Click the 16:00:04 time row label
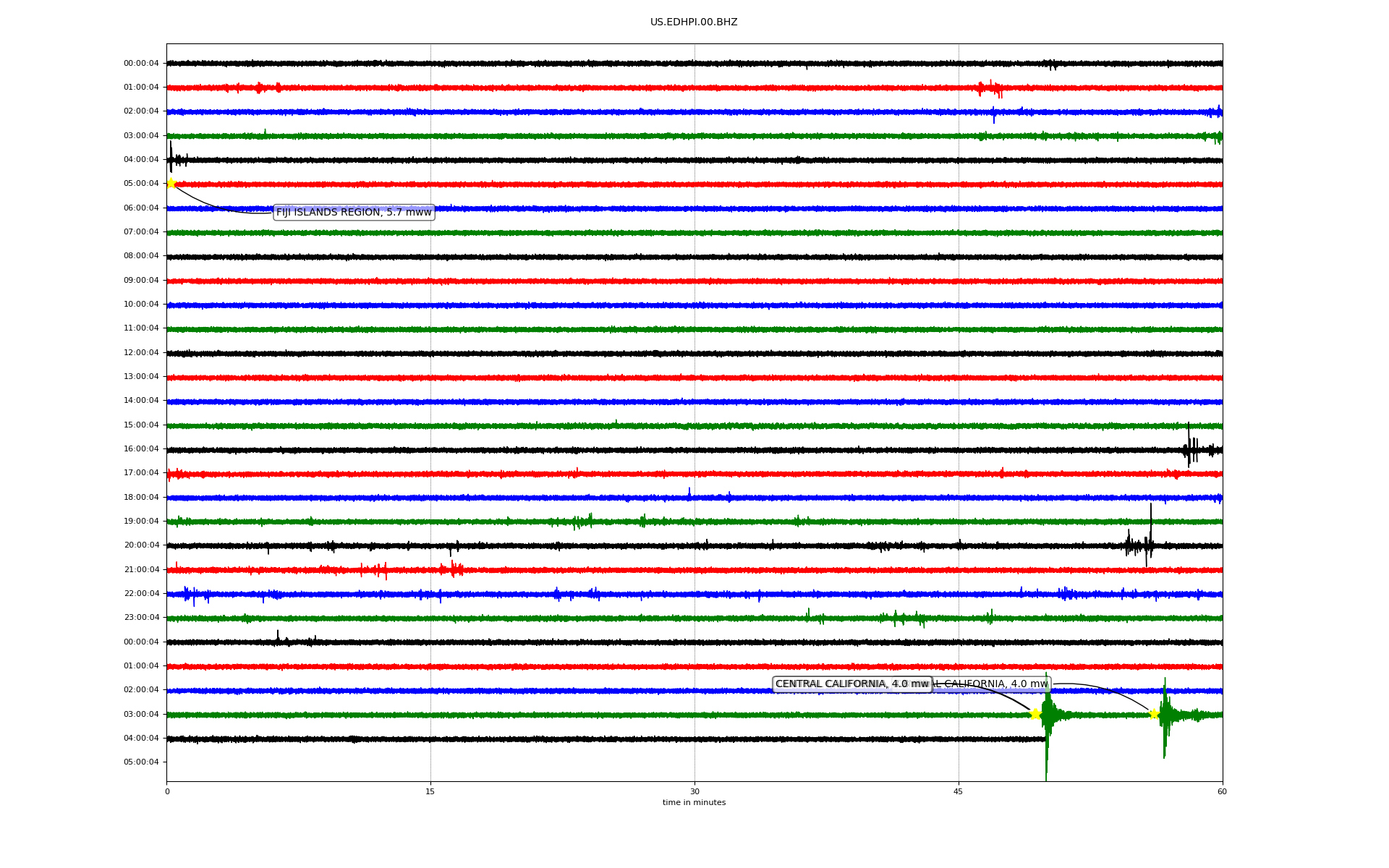The width and height of the screenshot is (1389, 868). pyautogui.click(x=141, y=448)
